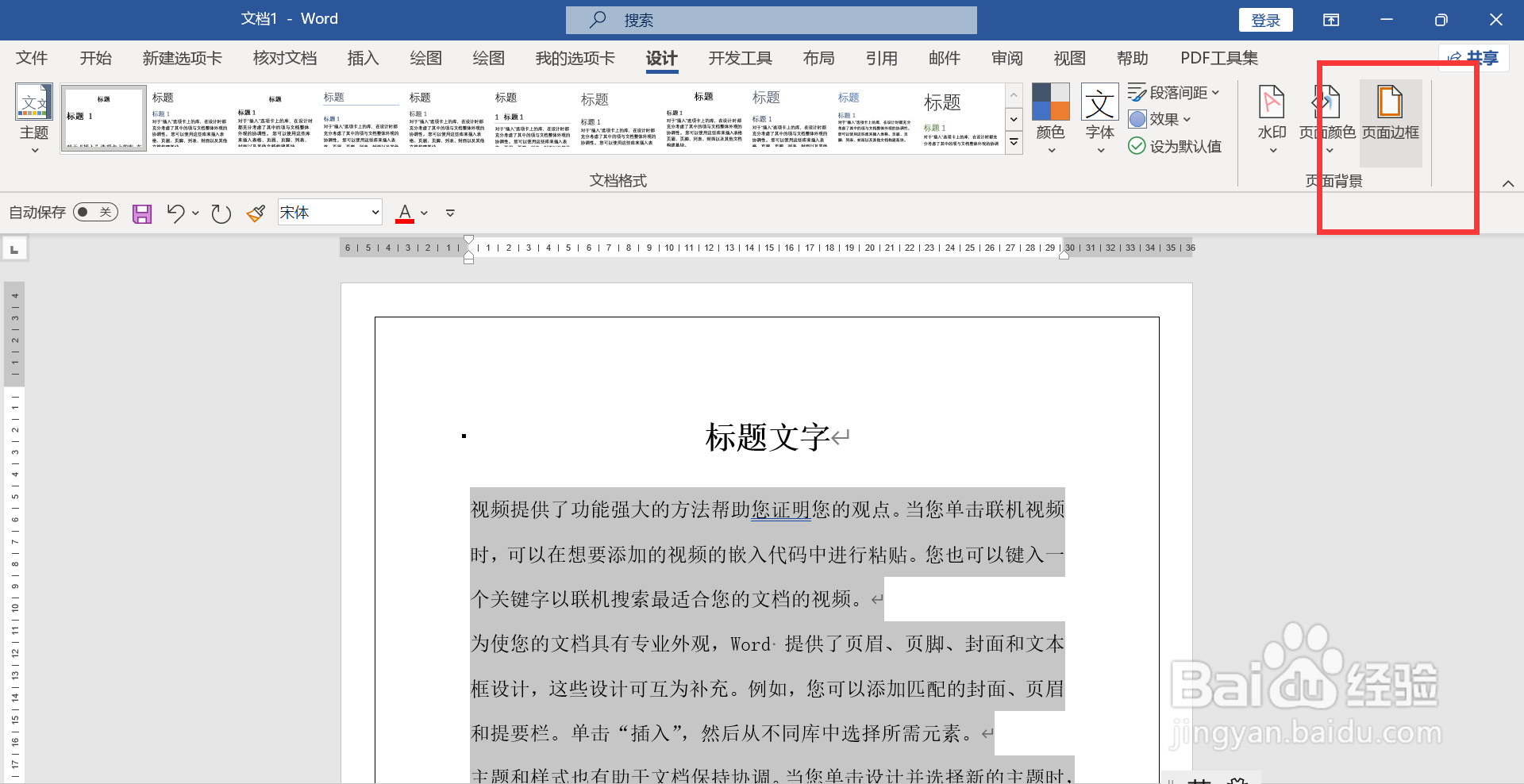This screenshot has height=784, width=1524.
Task: Click the tab stop selector at ruler corner
Action: [14, 249]
